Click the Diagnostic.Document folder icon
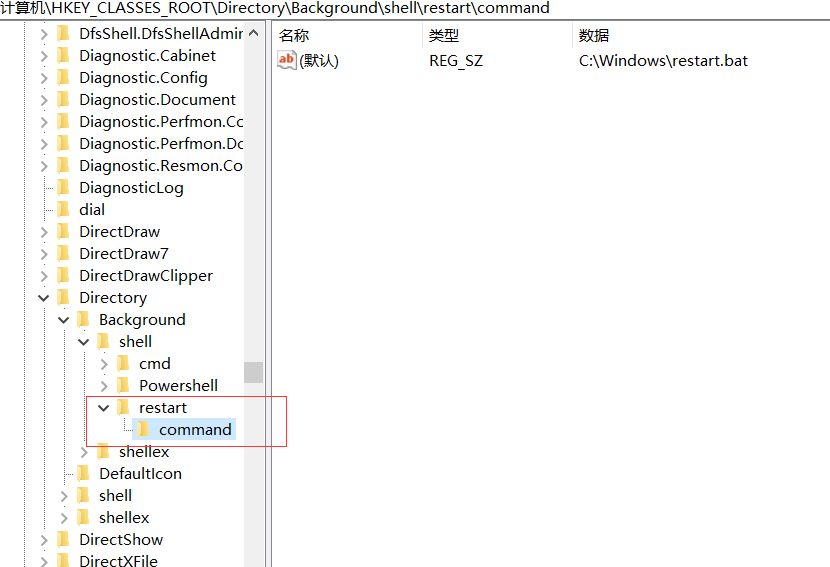This screenshot has height=567, width=830. coord(63,100)
